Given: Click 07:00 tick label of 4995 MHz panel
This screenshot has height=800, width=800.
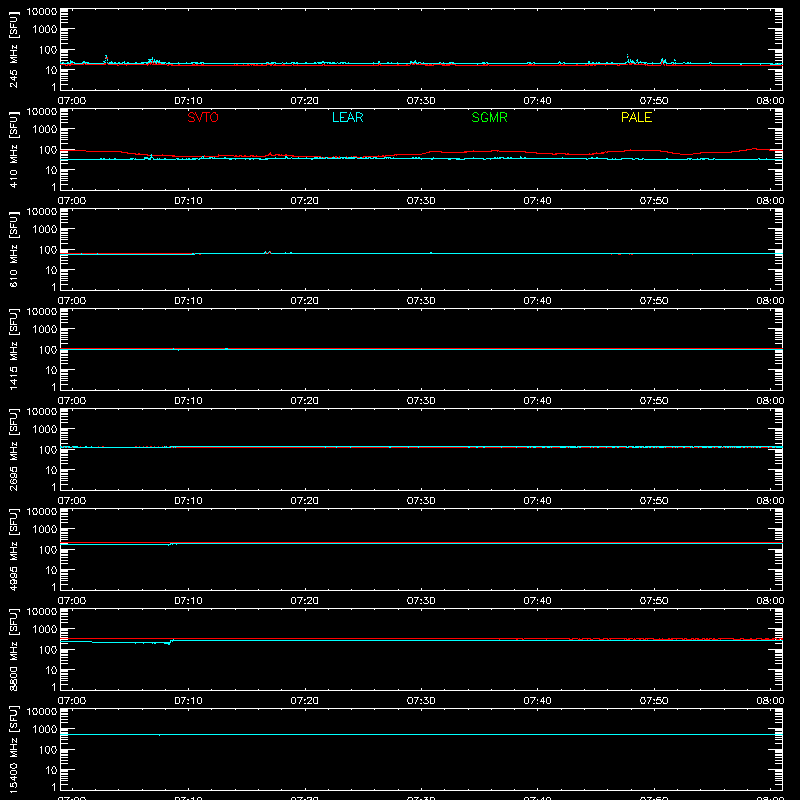Looking at the screenshot, I should (72, 601).
